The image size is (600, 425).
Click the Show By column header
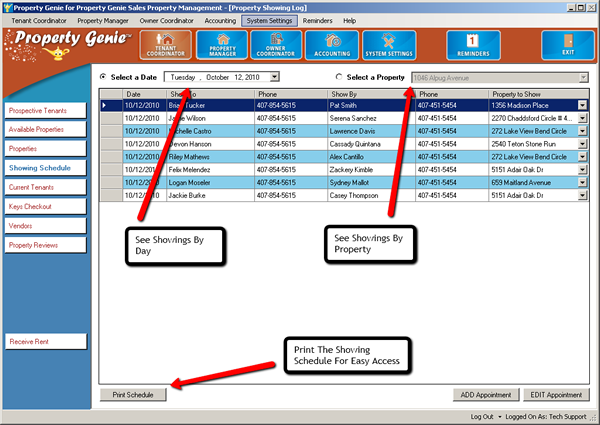[371, 94]
